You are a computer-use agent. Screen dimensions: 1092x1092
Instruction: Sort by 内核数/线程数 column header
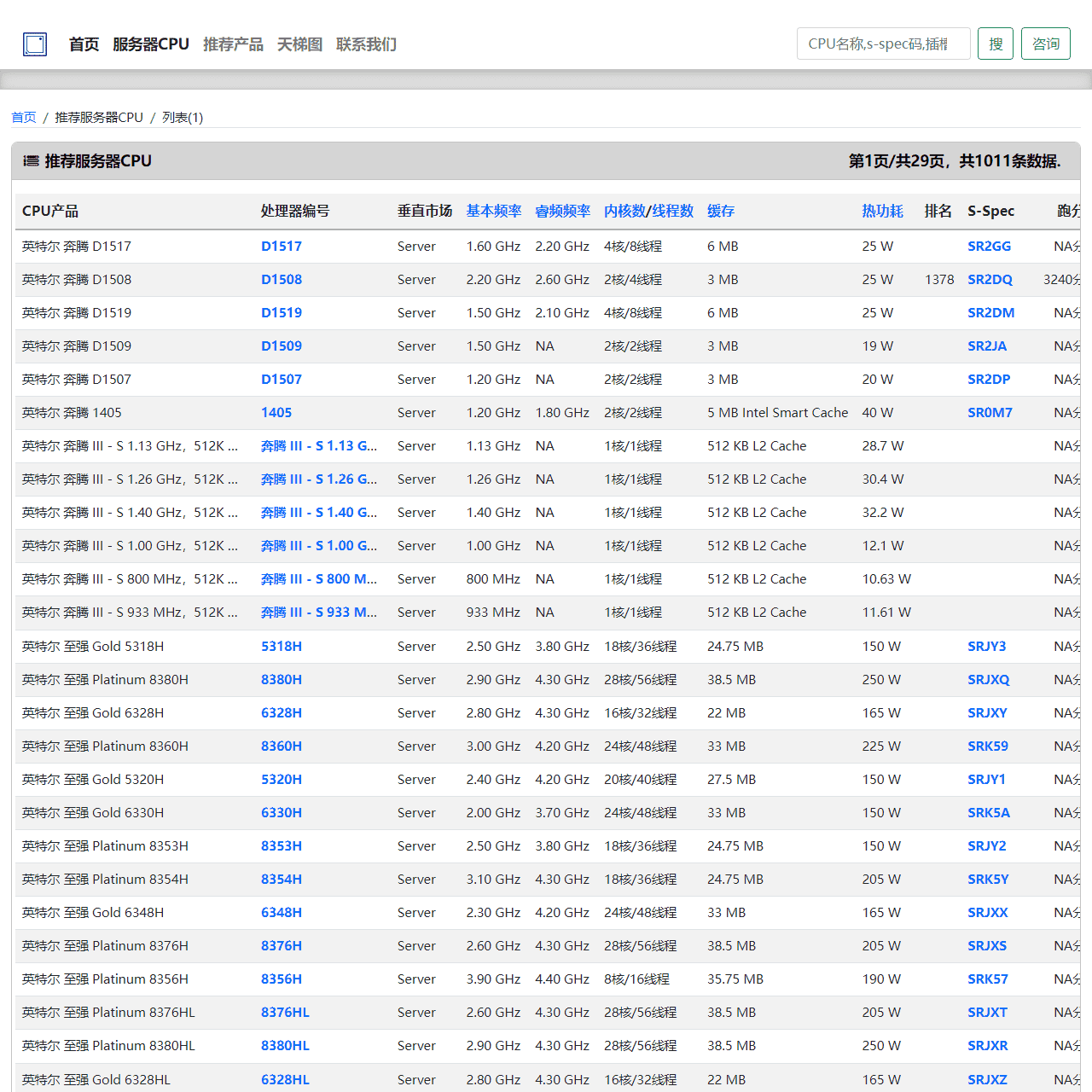(648, 211)
